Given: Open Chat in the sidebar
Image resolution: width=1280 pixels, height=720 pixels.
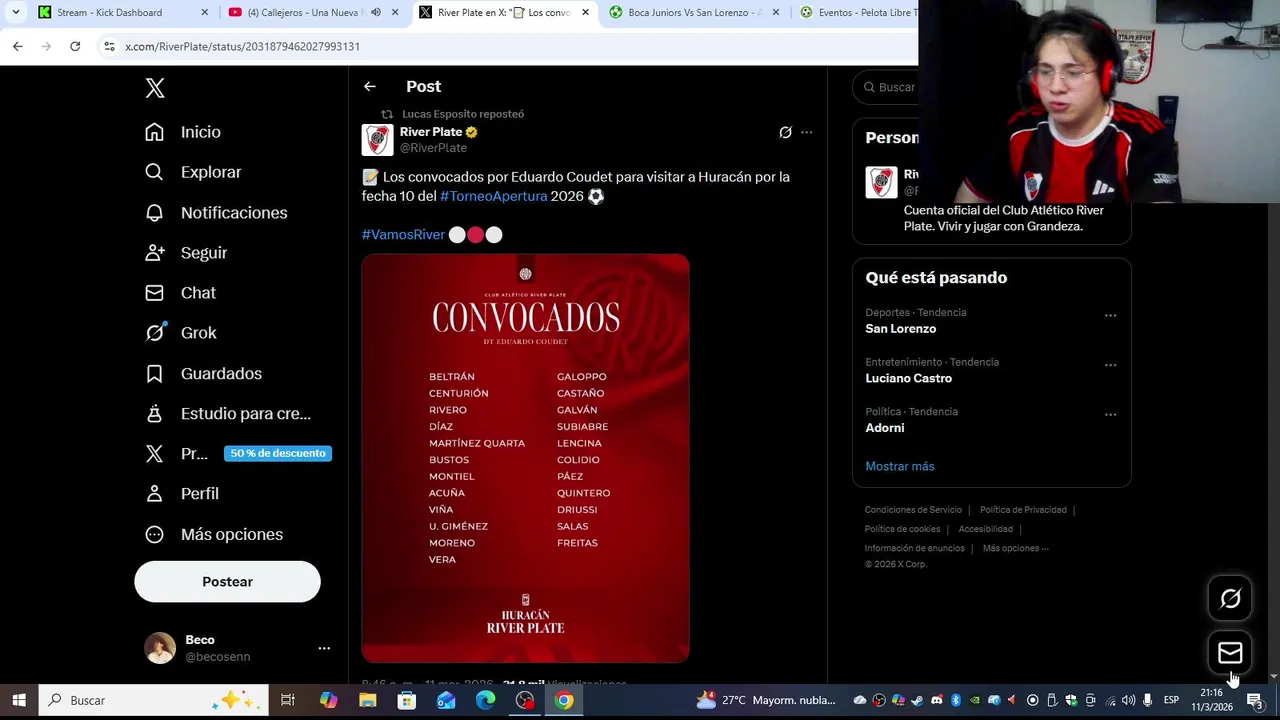Looking at the screenshot, I should click(x=180, y=293).
